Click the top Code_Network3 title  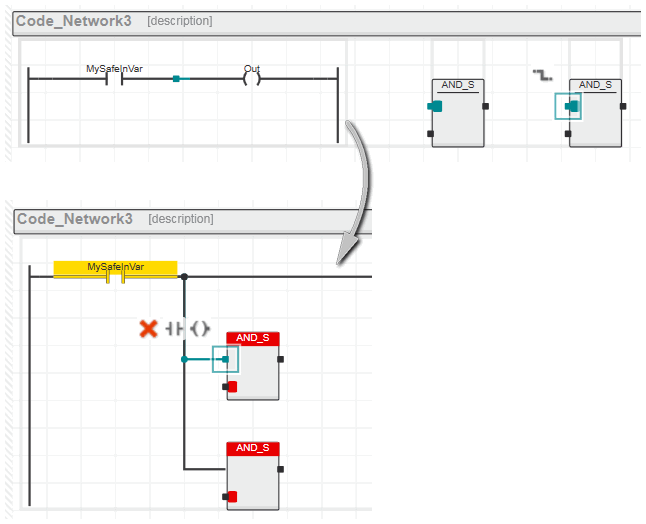point(75,21)
